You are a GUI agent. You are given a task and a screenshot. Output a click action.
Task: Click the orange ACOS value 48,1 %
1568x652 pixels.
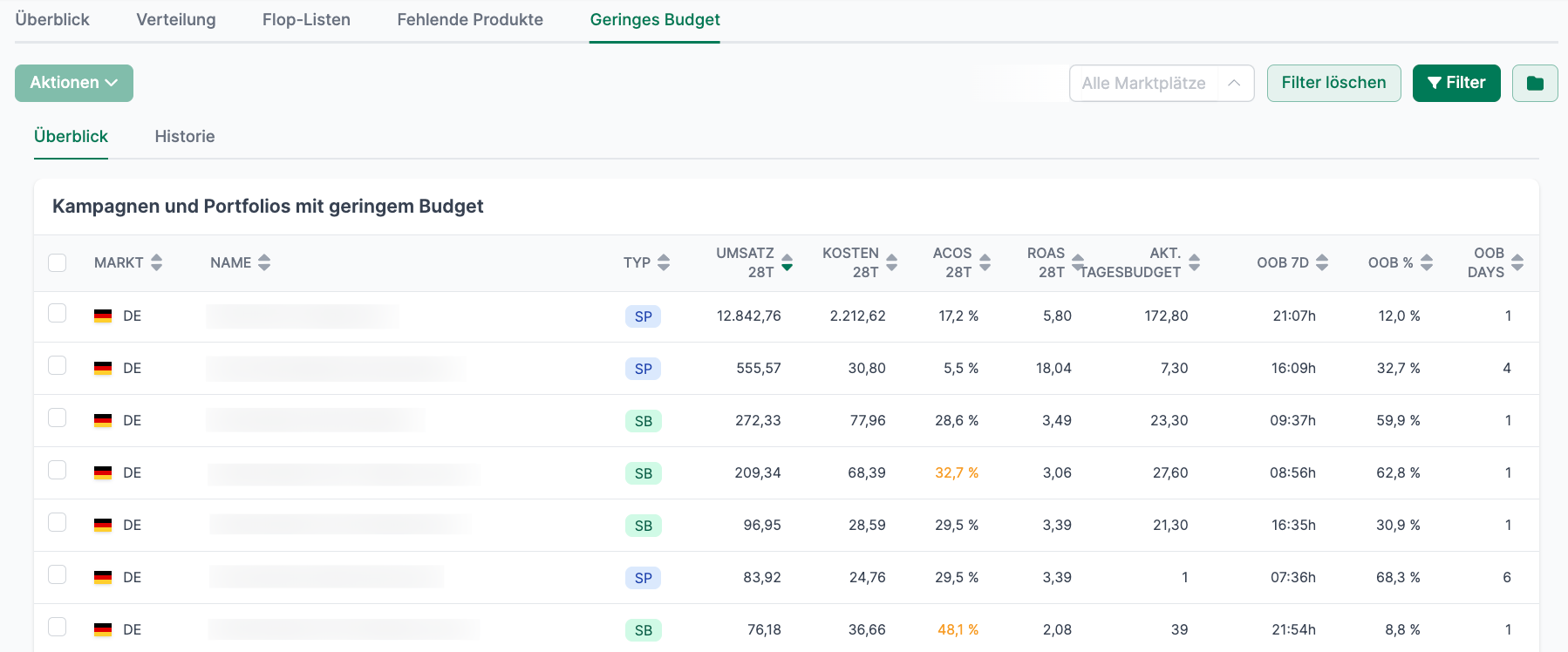pos(958,629)
